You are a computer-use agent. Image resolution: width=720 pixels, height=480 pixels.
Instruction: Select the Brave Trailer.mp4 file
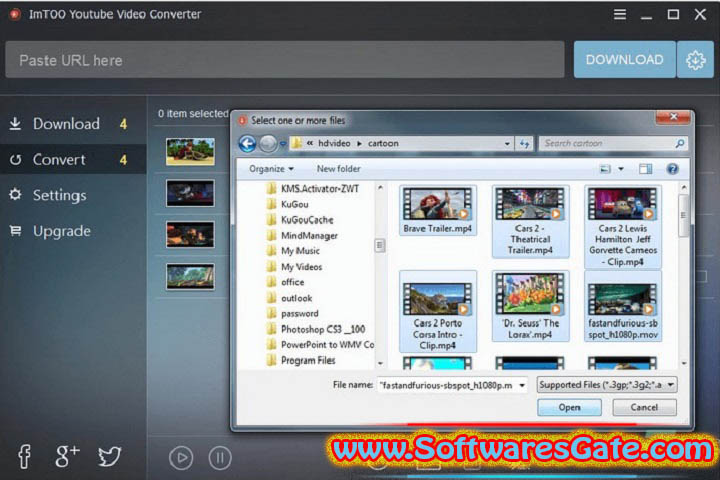coord(438,210)
